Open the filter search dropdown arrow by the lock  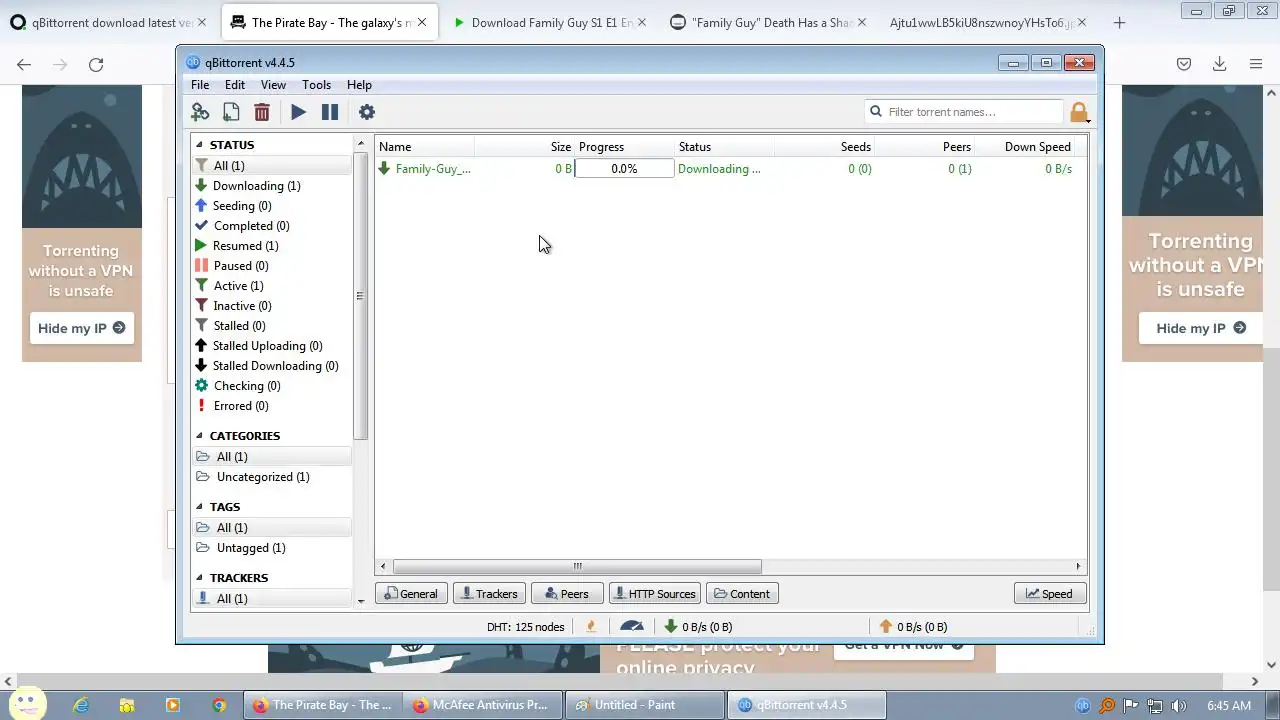[1088, 121]
